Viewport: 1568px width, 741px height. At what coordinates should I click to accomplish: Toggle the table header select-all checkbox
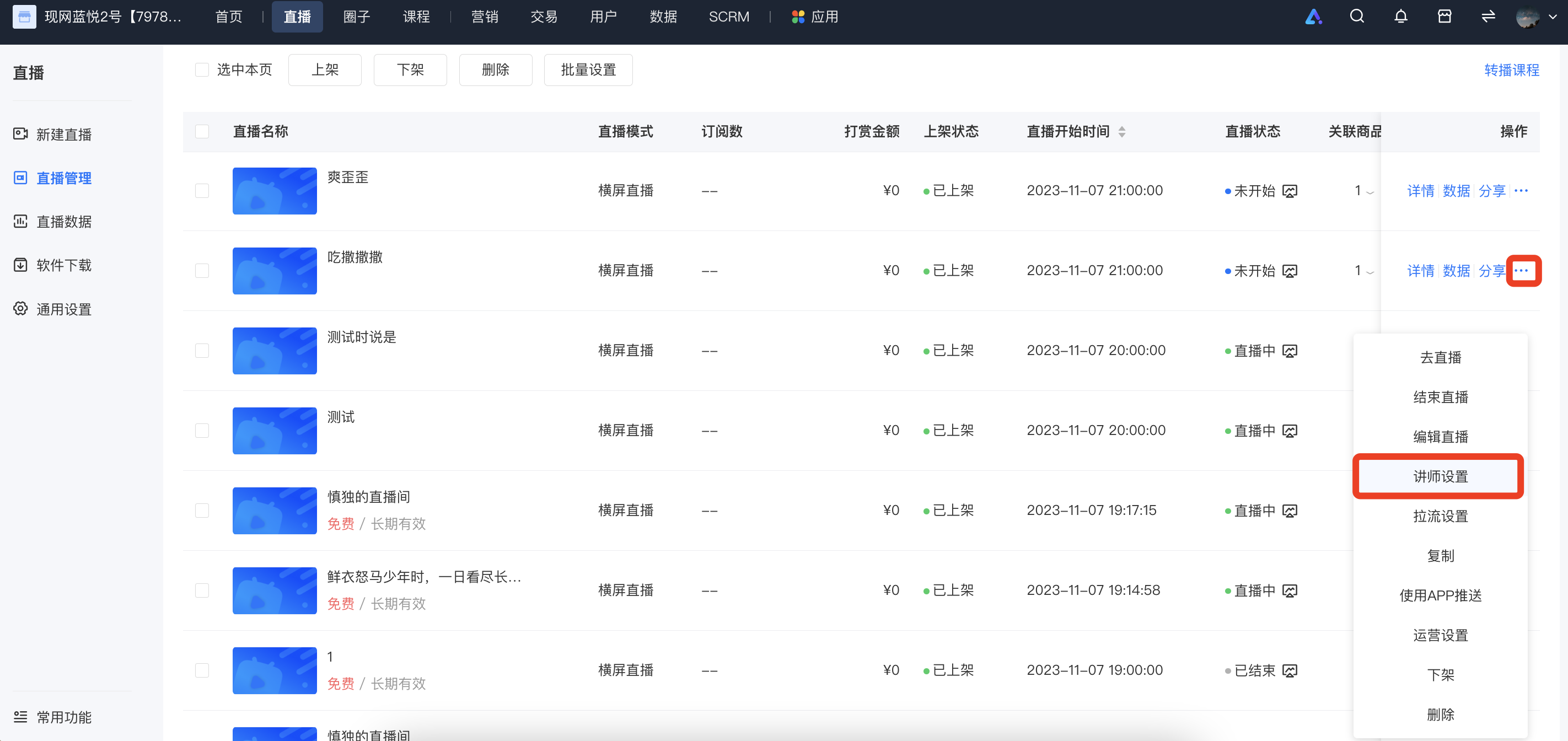202,132
